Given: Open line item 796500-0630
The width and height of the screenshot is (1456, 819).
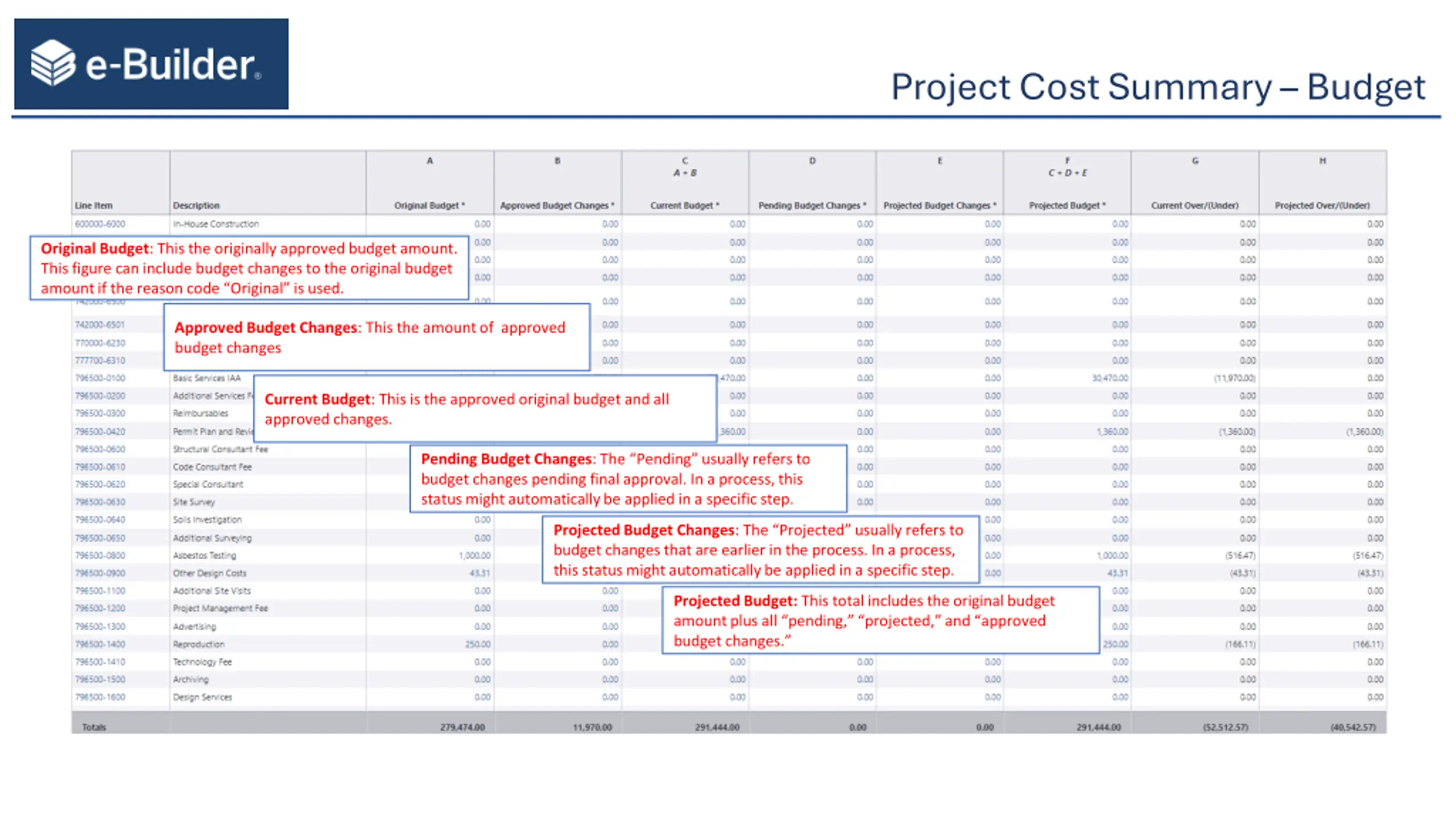Looking at the screenshot, I should [100, 502].
